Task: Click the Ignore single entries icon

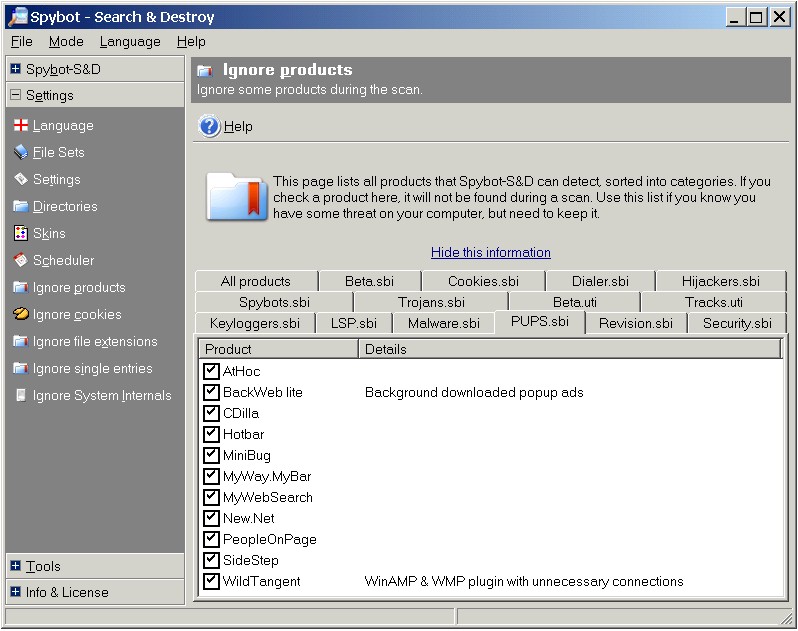Action: (20, 368)
